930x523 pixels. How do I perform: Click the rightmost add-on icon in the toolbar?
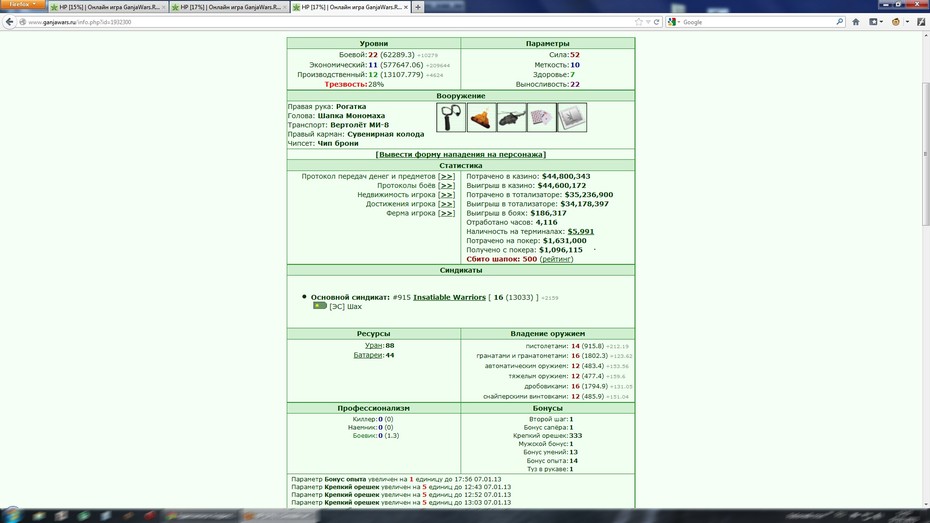922,22
